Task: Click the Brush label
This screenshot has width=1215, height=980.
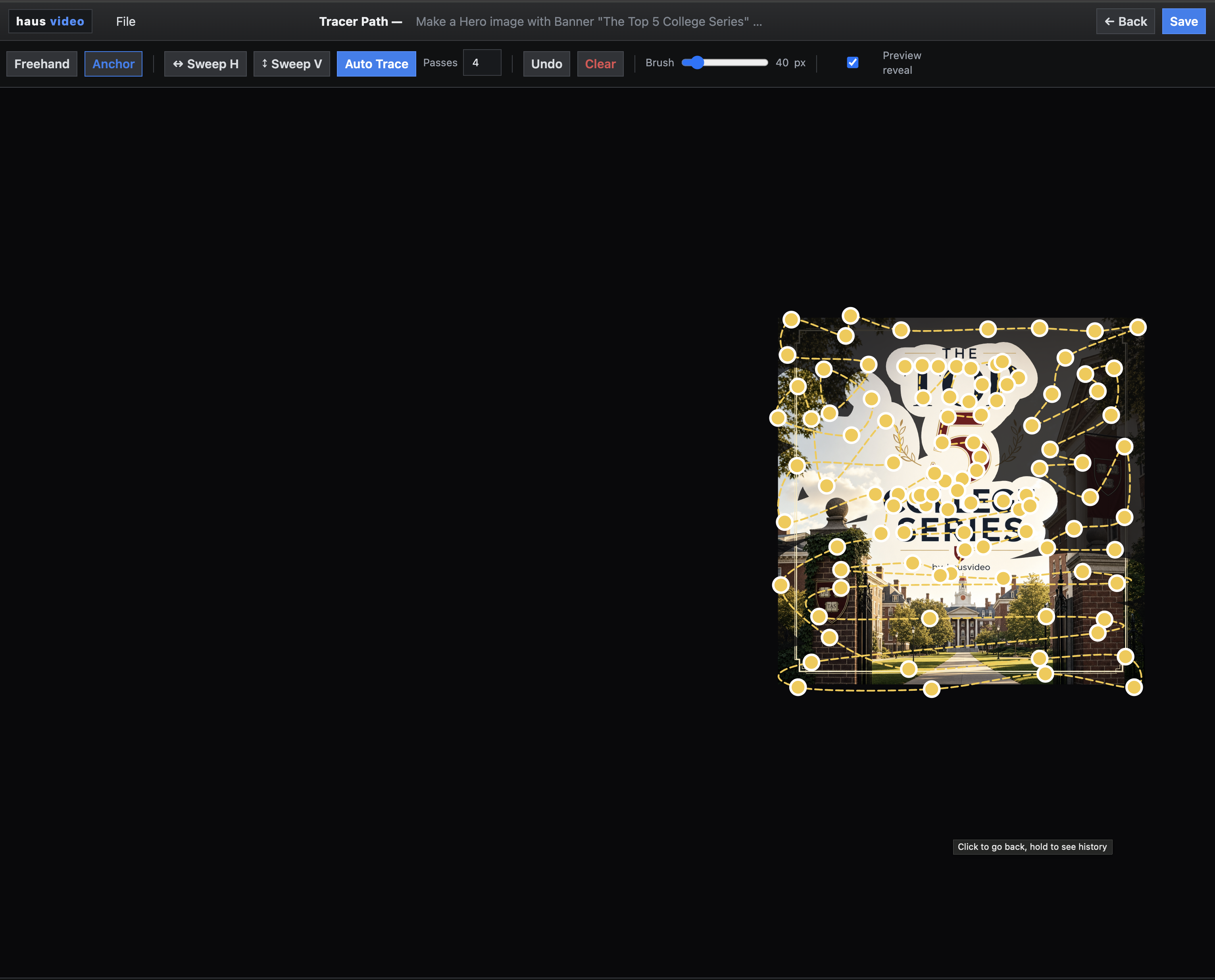Action: coord(659,63)
